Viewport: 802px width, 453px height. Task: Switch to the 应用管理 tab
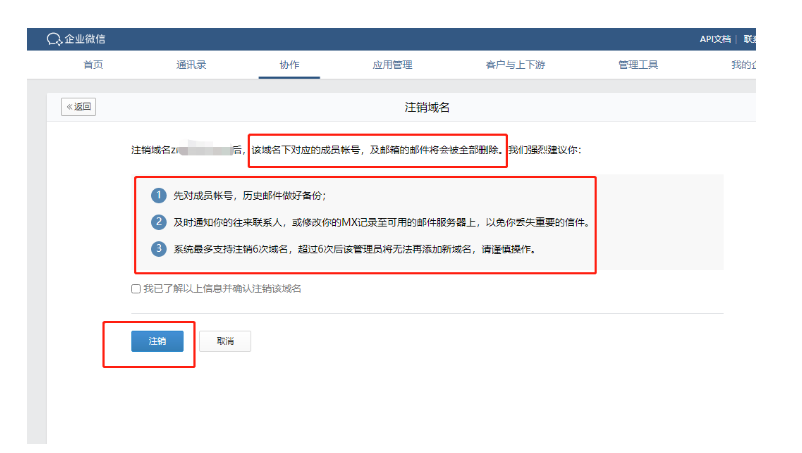(x=392, y=65)
